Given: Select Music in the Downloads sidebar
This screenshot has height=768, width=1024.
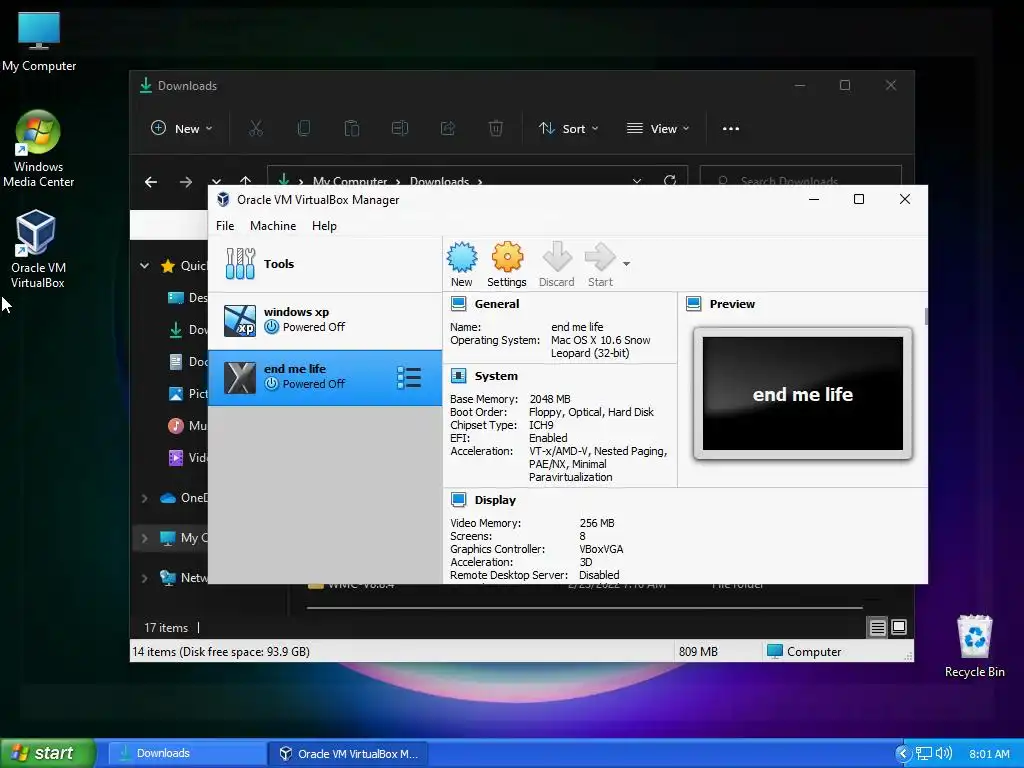Looking at the screenshot, I should point(188,426).
